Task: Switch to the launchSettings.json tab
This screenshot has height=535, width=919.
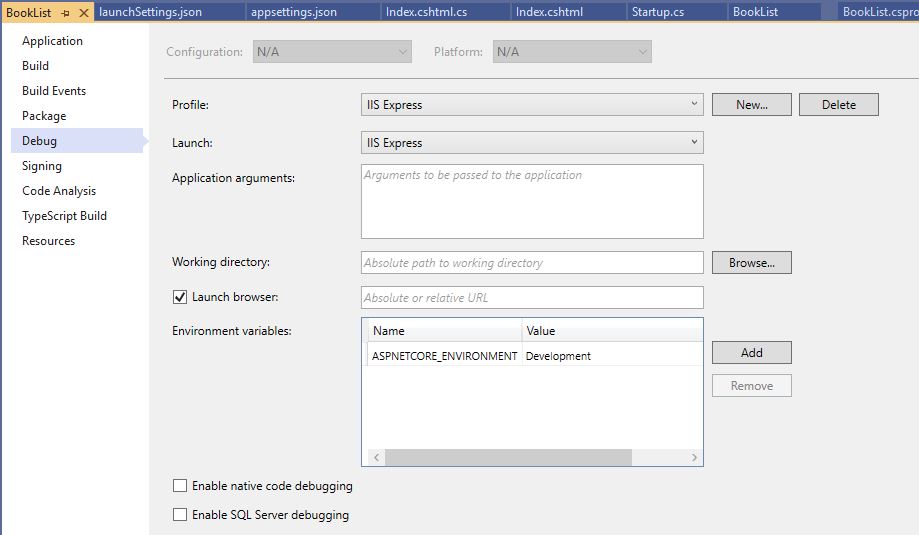Action: pos(150,12)
